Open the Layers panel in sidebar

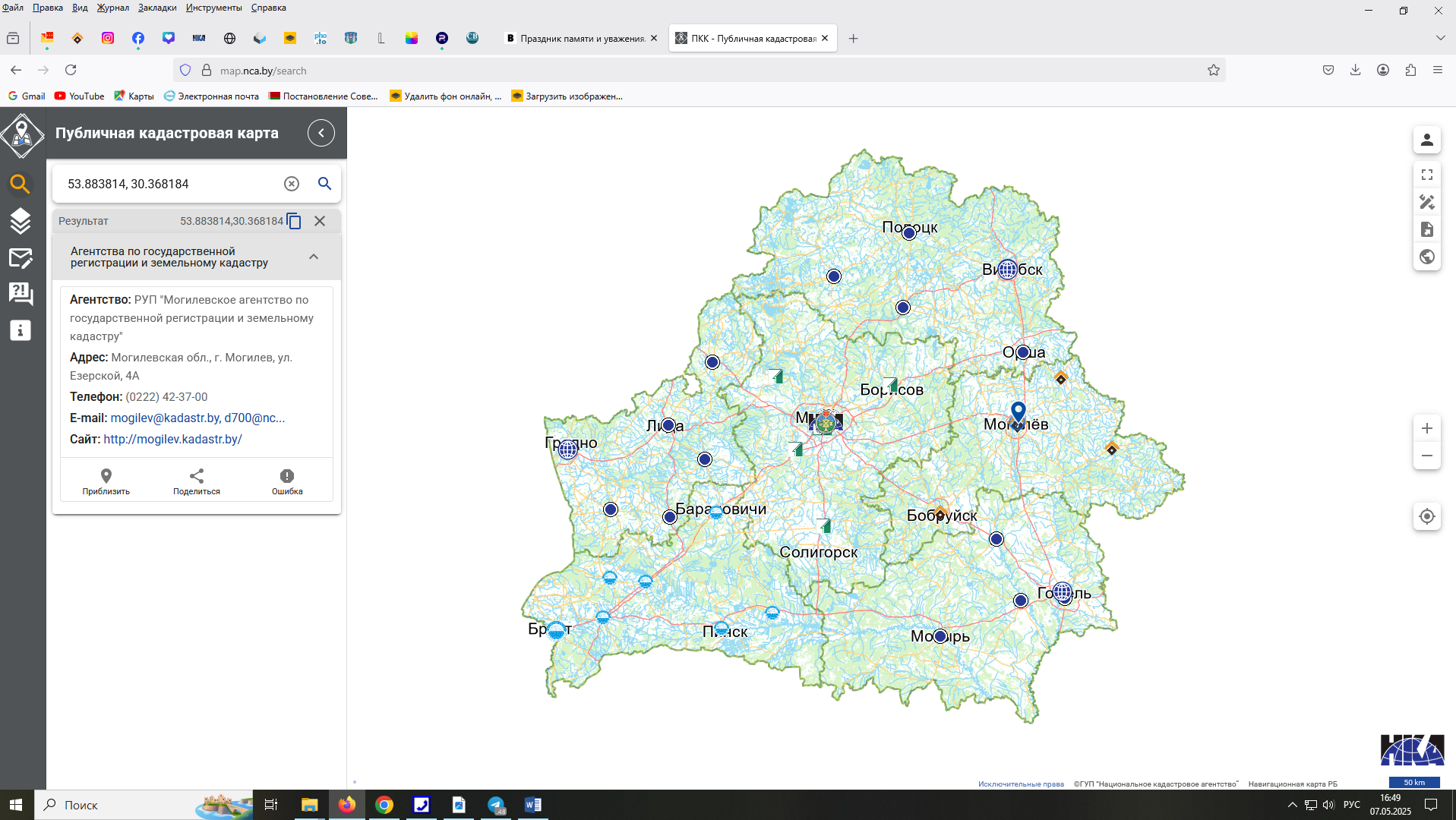[21, 221]
